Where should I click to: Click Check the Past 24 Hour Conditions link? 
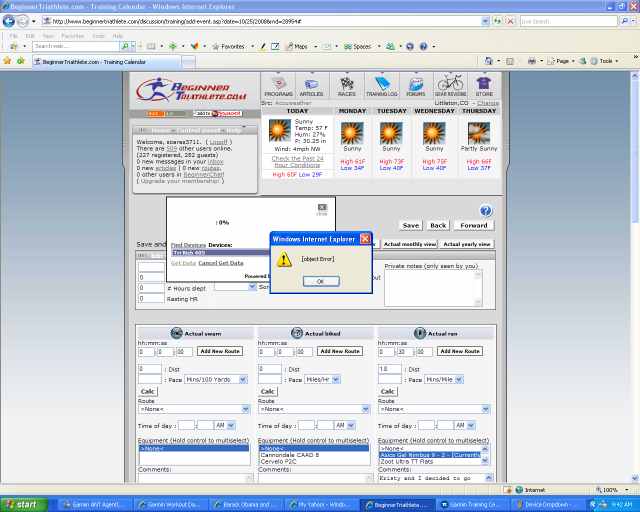click(x=298, y=162)
